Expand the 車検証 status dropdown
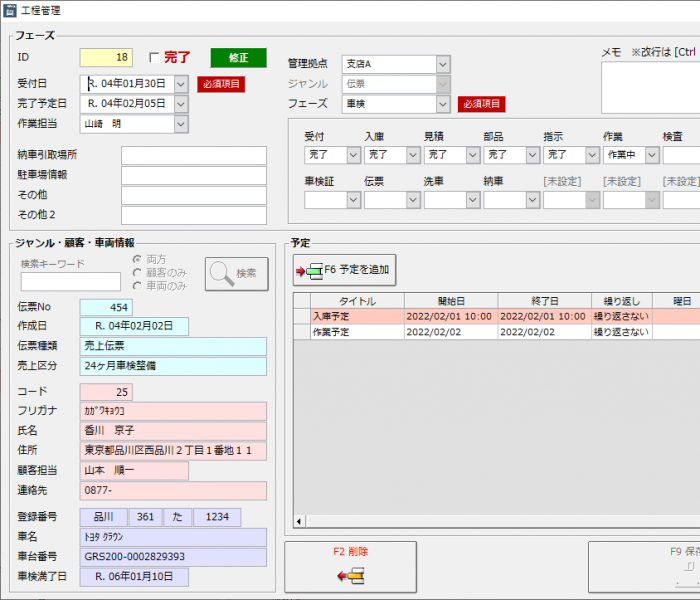700x600 pixels. click(353, 200)
